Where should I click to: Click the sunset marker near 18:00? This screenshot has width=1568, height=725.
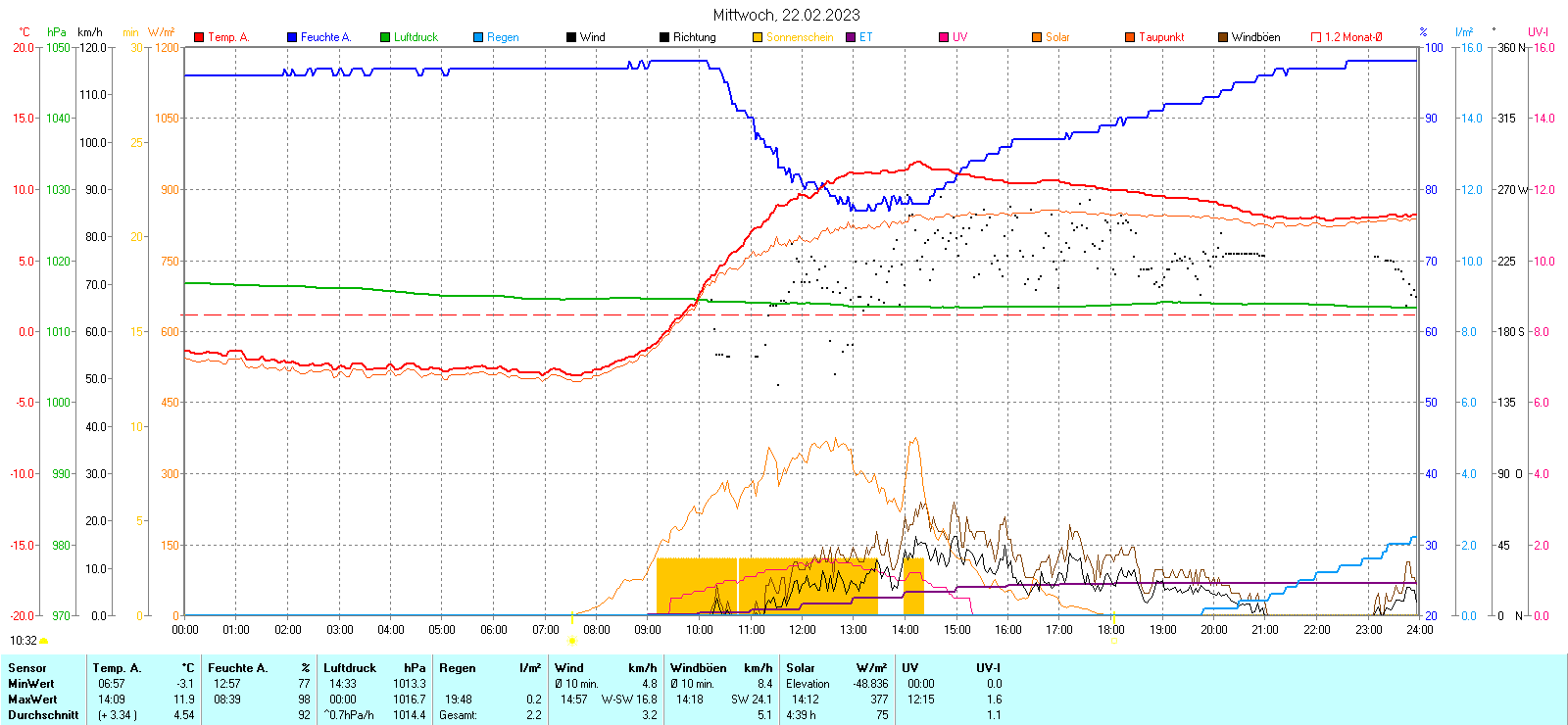point(1113,641)
